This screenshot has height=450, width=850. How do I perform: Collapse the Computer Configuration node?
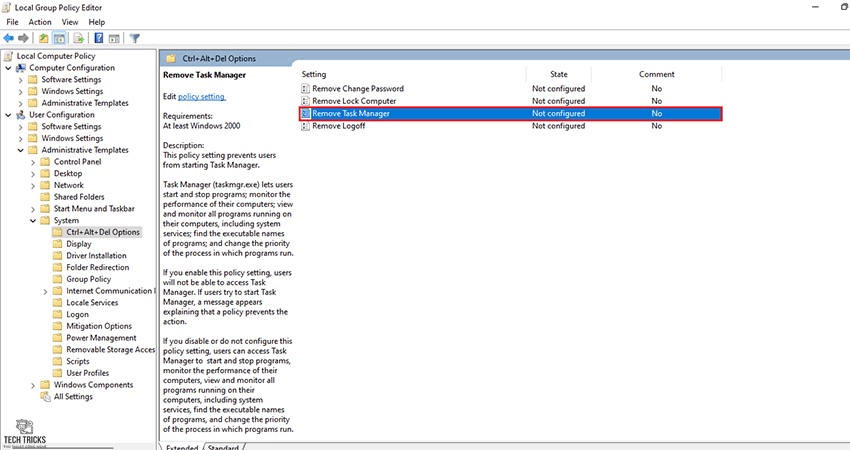[8, 68]
